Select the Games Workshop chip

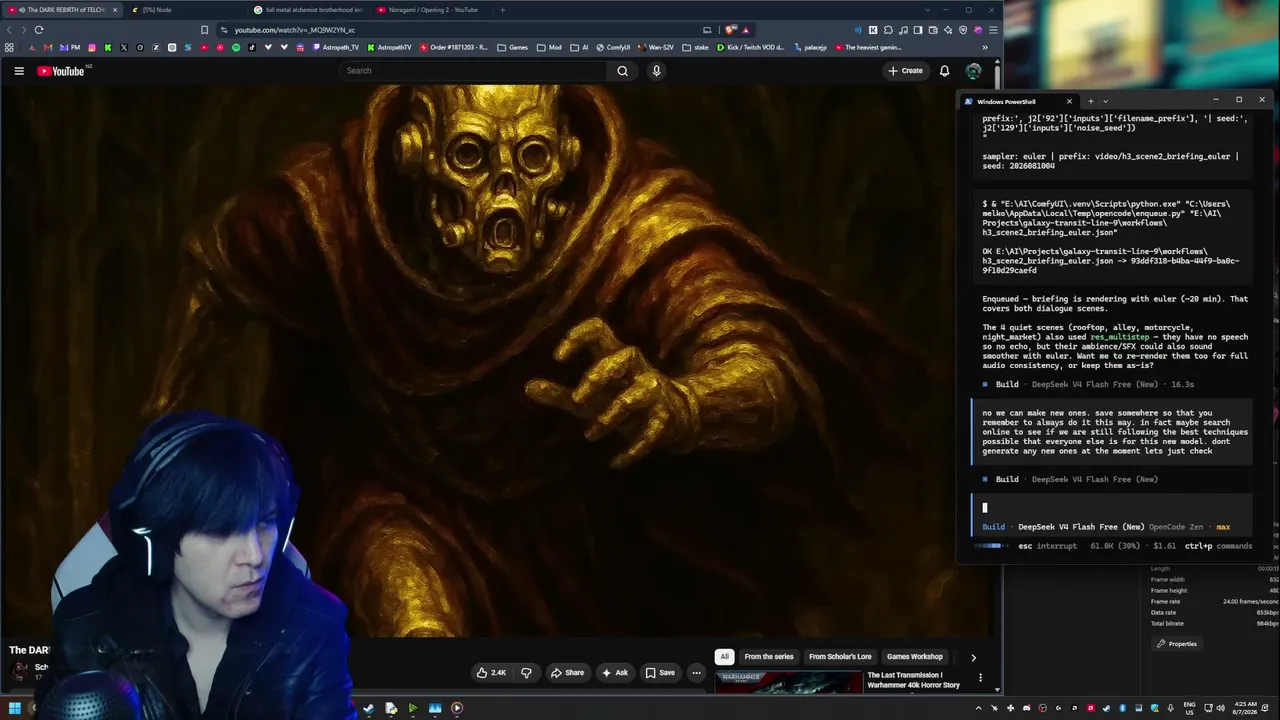[x=914, y=657]
